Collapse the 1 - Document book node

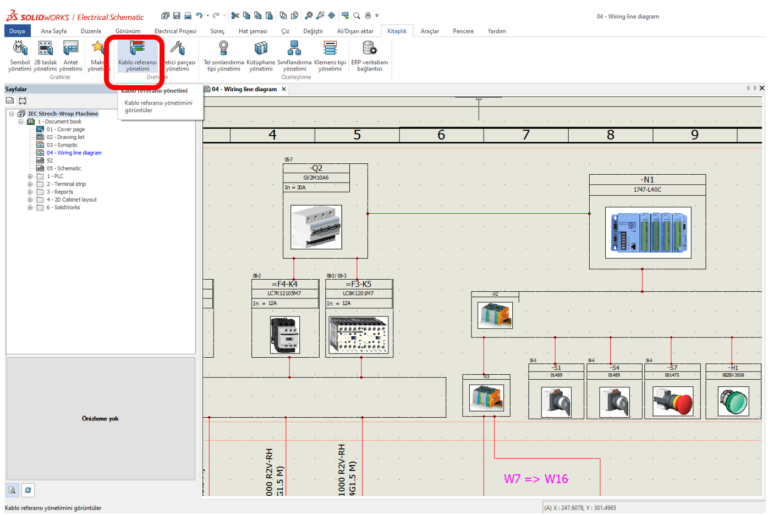[20, 121]
